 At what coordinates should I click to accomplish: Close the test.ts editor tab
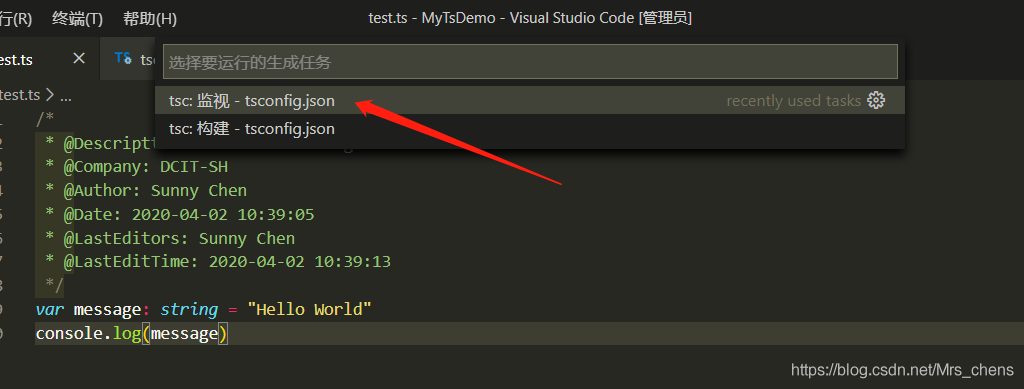click(79, 59)
